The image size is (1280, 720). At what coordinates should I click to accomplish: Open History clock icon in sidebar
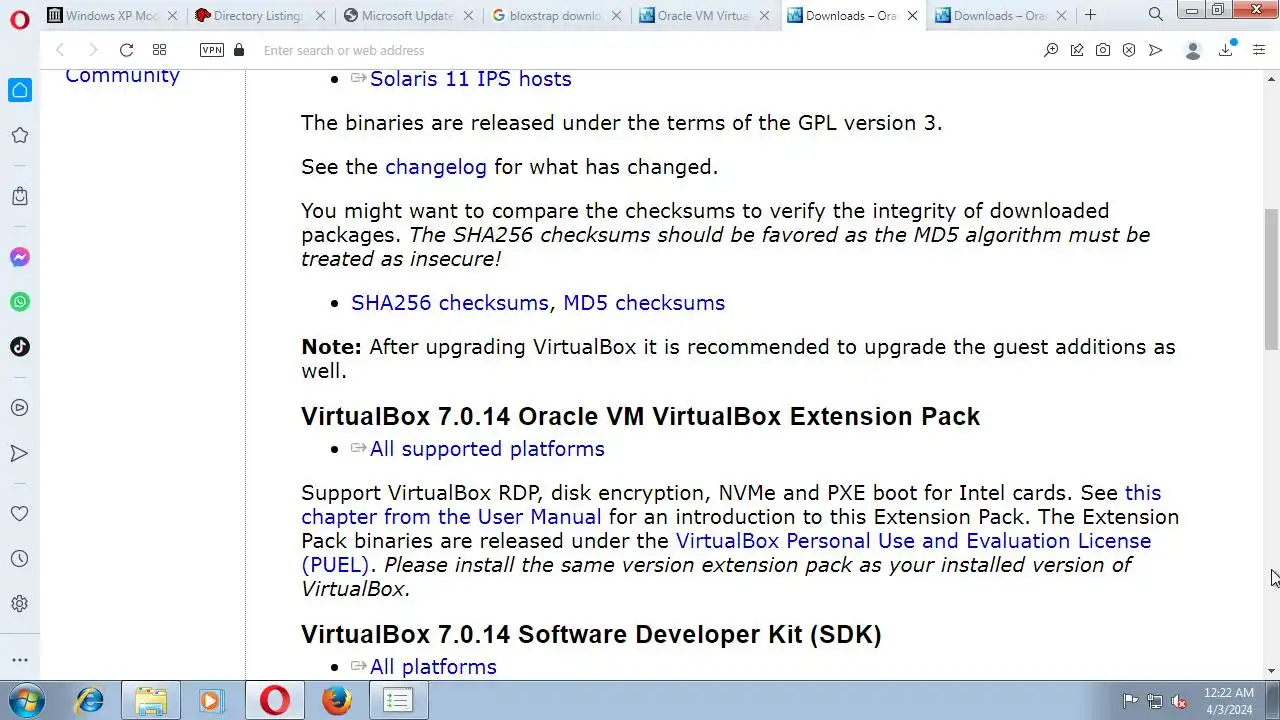click(20, 559)
